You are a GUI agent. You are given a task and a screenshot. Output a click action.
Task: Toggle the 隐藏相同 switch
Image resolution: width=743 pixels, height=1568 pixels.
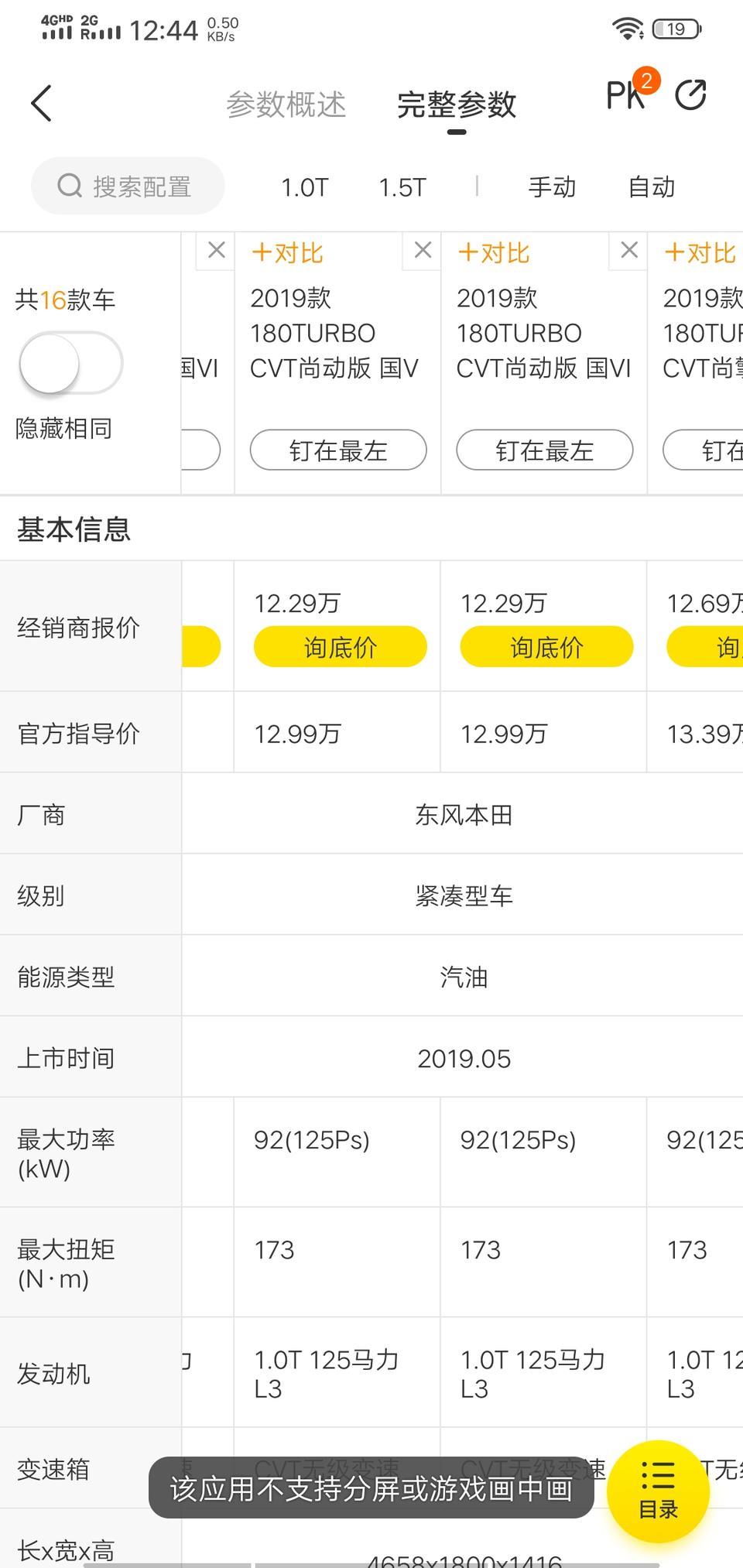(x=70, y=363)
